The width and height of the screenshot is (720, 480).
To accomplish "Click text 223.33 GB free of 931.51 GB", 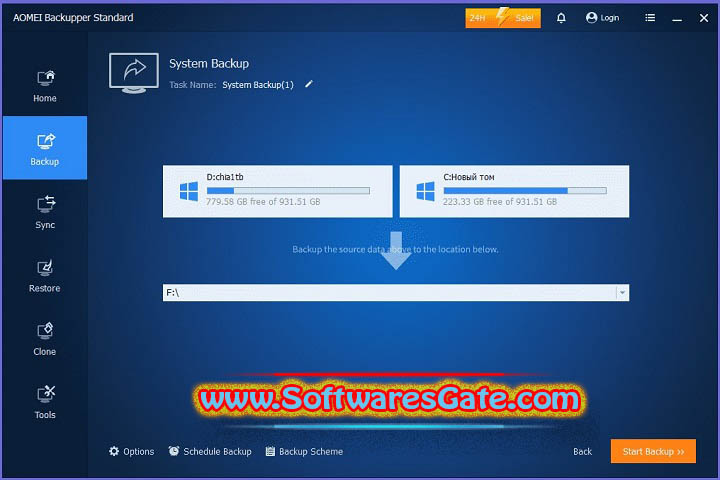I will pyautogui.click(x=500, y=202).
